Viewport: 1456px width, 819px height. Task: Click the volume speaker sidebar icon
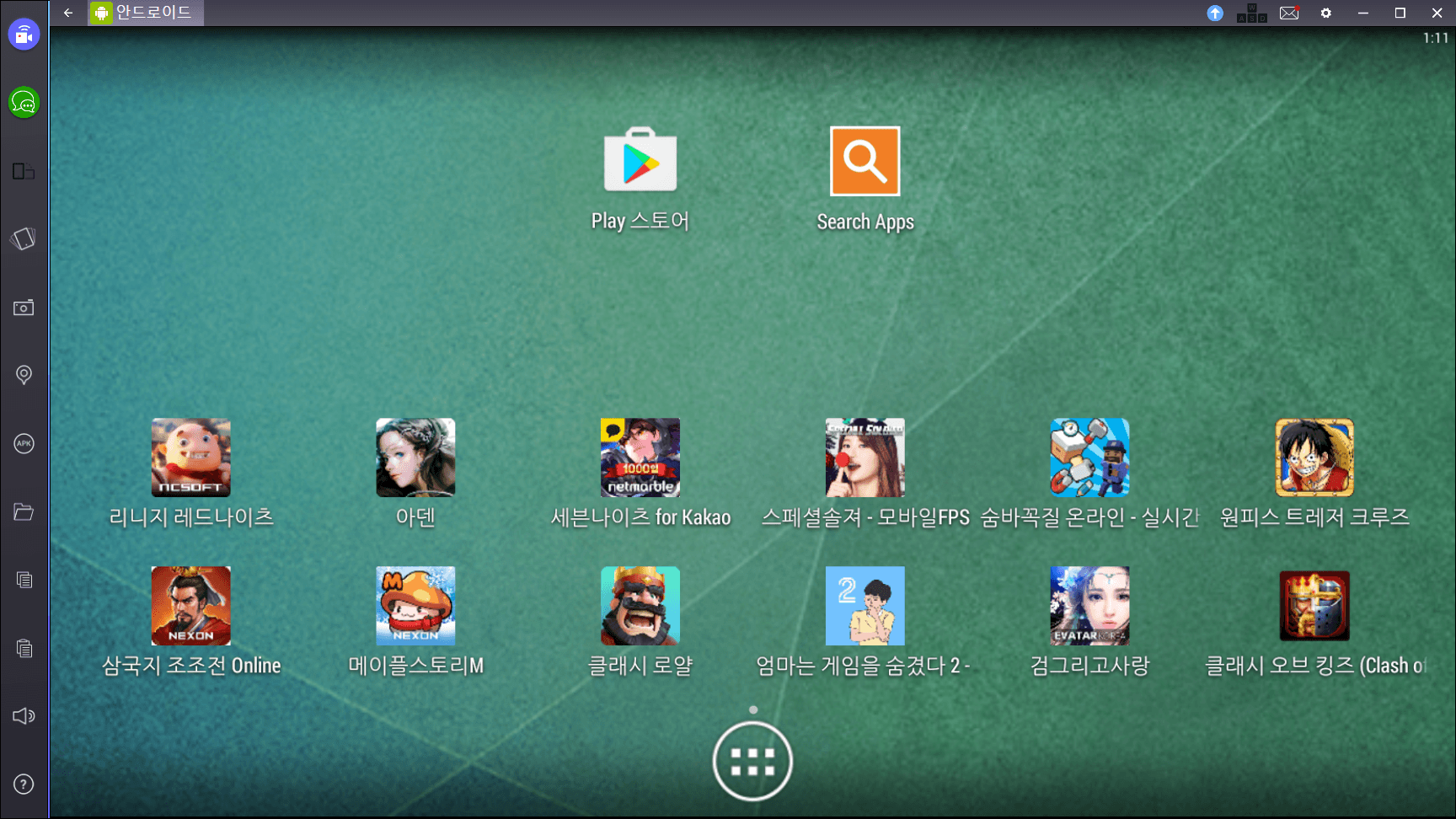[x=24, y=715]
